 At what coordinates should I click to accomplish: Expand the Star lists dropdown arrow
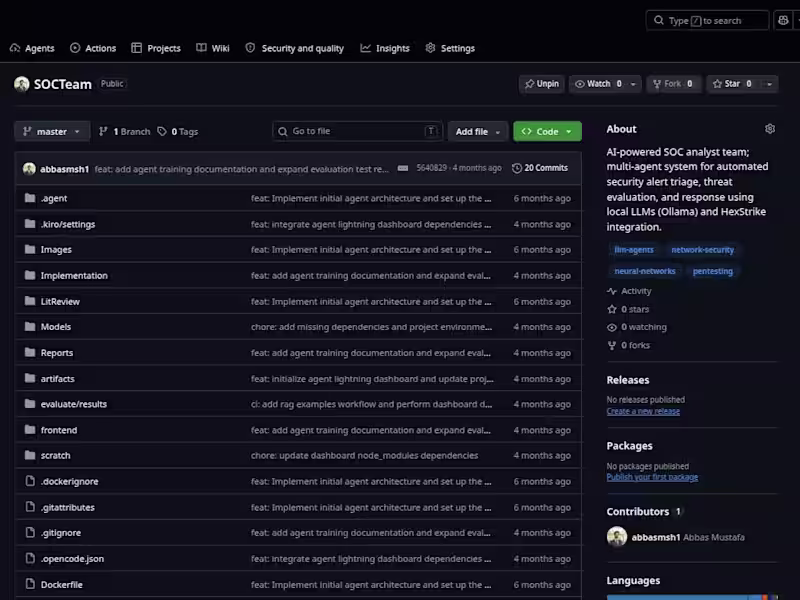pos(769,84)
